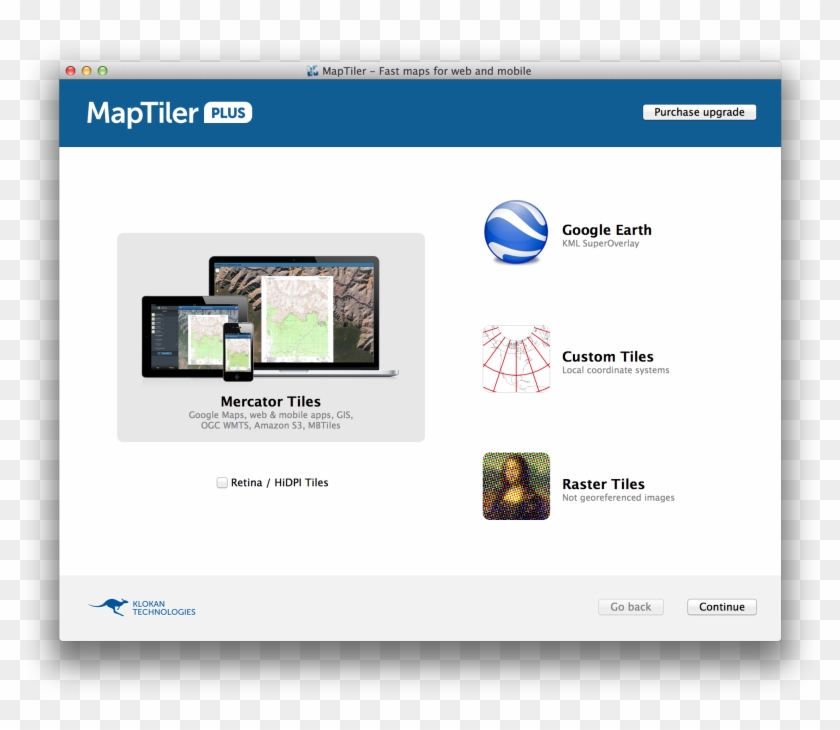Click the Retina / HiDPI Tiles label text
840x730 pixels.
click(279, 483)
